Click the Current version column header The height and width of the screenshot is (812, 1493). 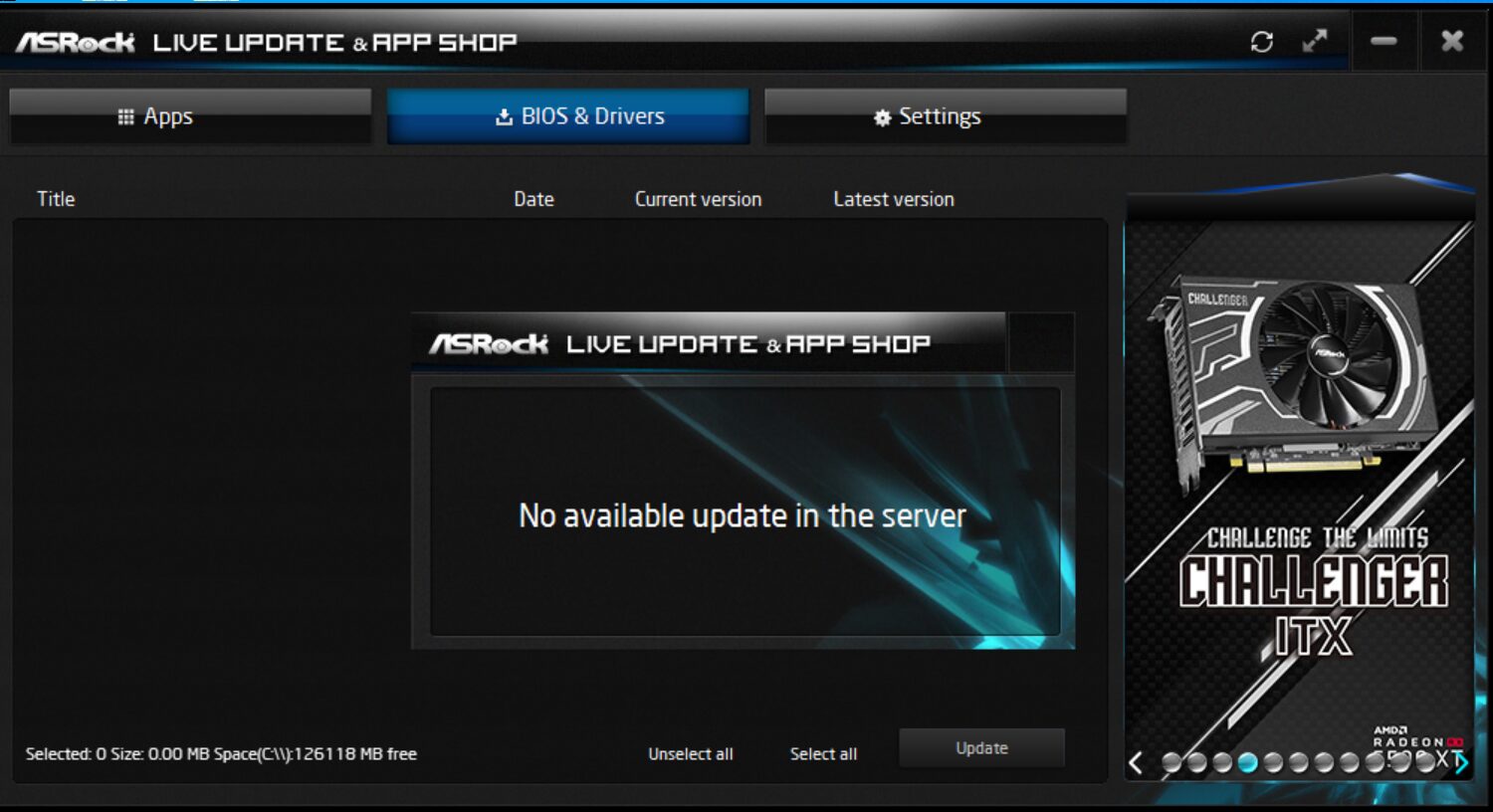click(x=698, y=199)
